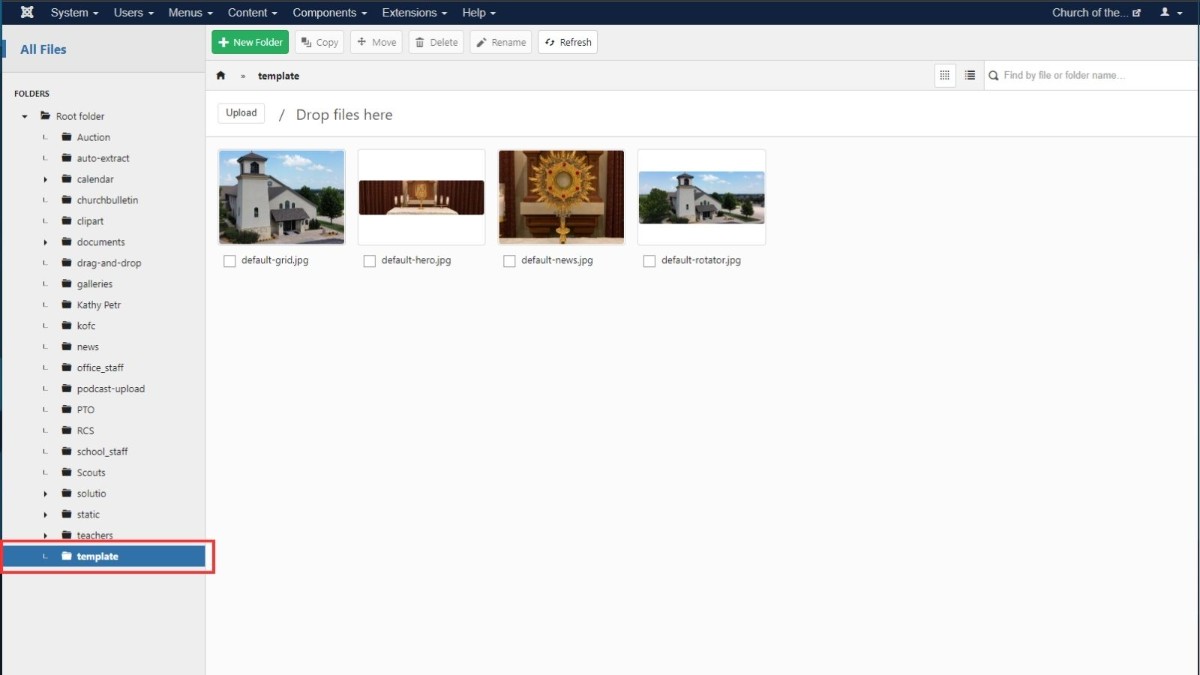Open the user account icon menu

1169,13
